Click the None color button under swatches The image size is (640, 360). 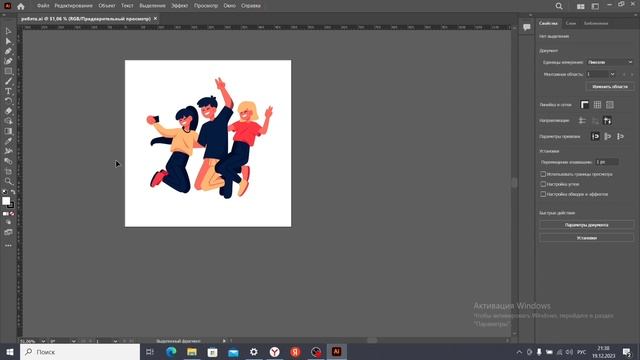pos(12,213)
